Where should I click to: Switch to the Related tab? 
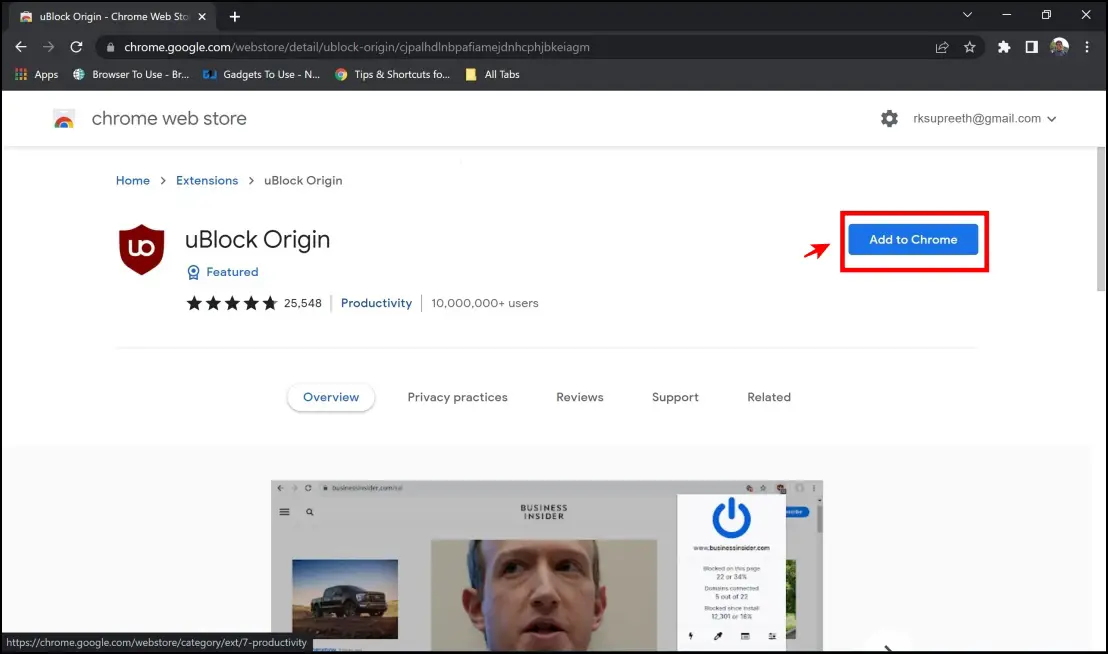(769, 397)
